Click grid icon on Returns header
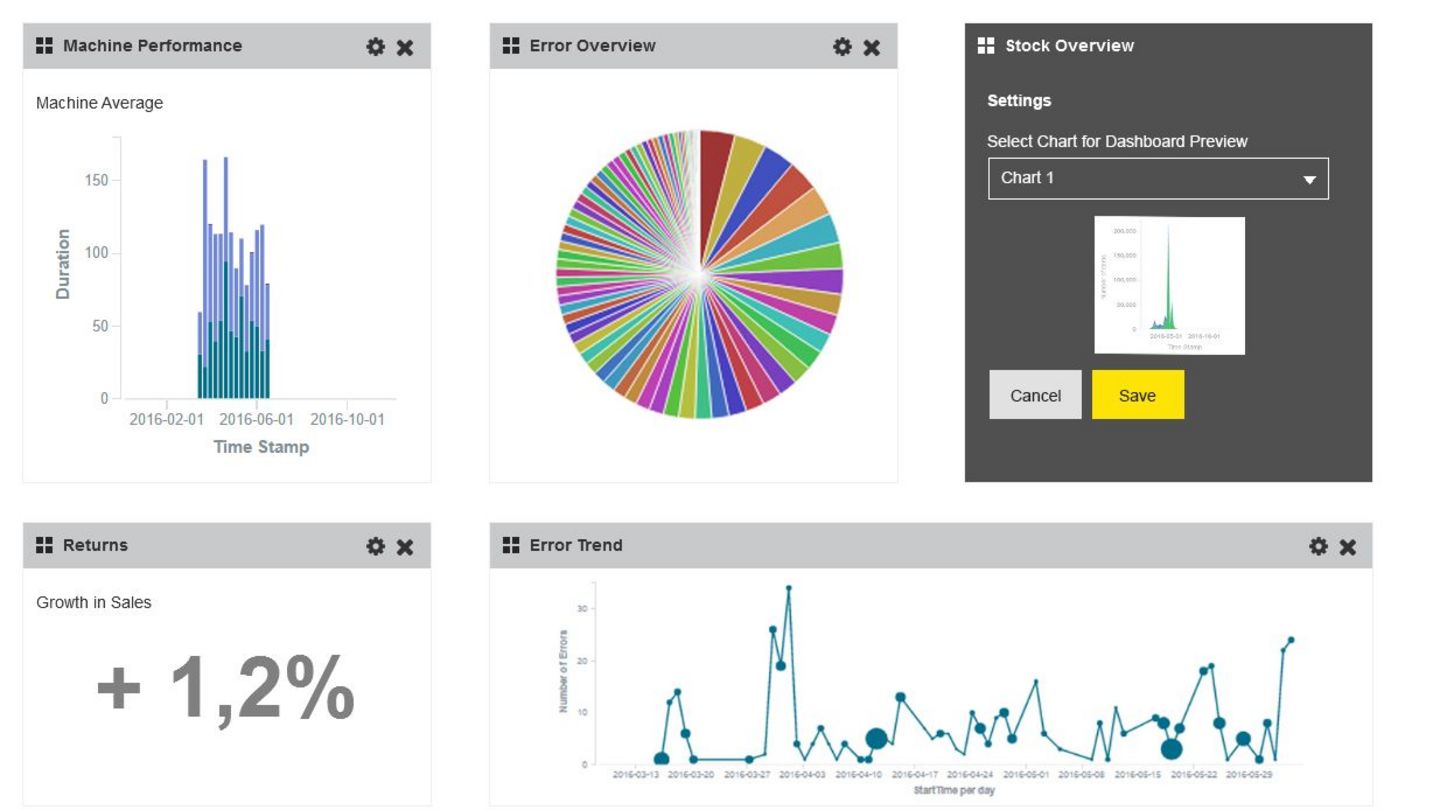The image size is (1440, 810). click(44, 545)
